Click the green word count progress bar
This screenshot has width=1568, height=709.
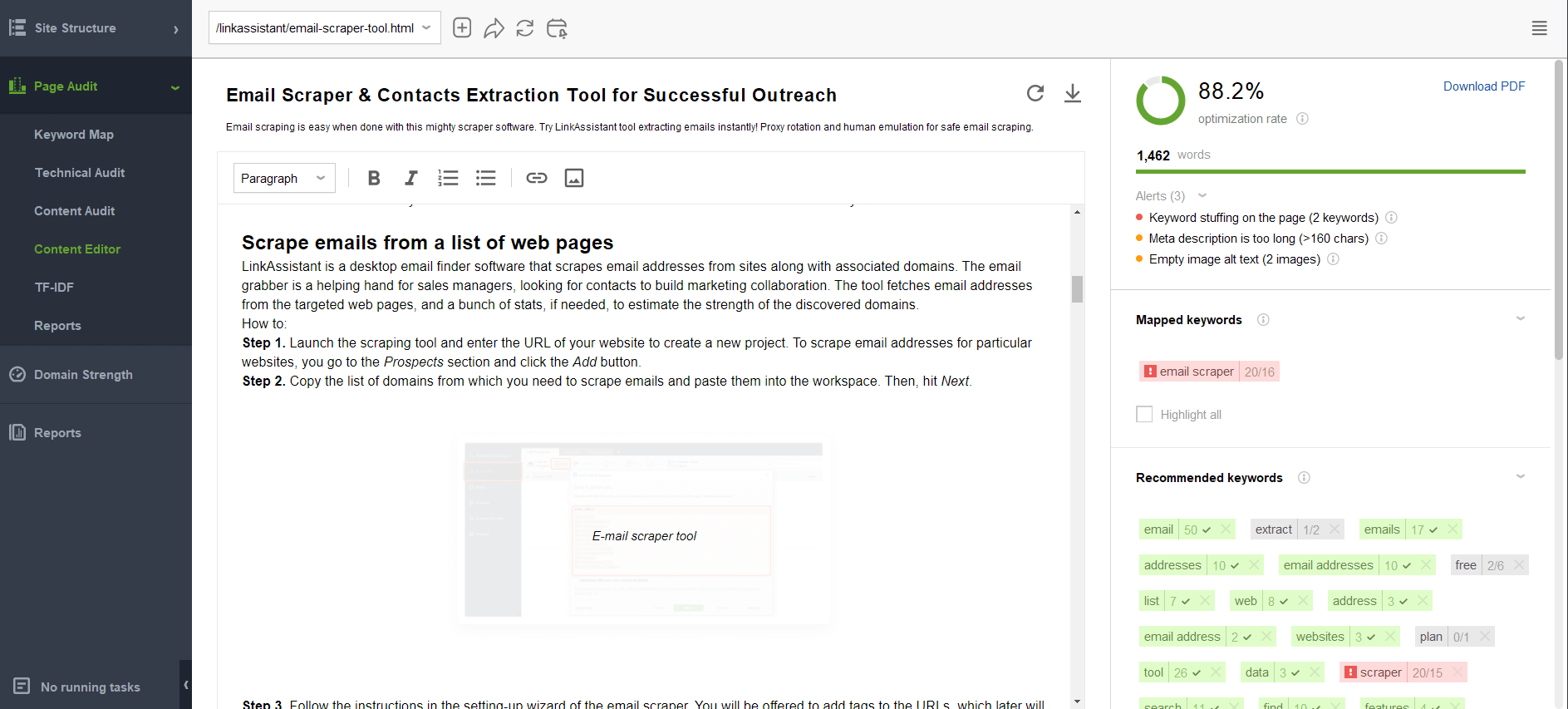click(x=1330, y=172)
